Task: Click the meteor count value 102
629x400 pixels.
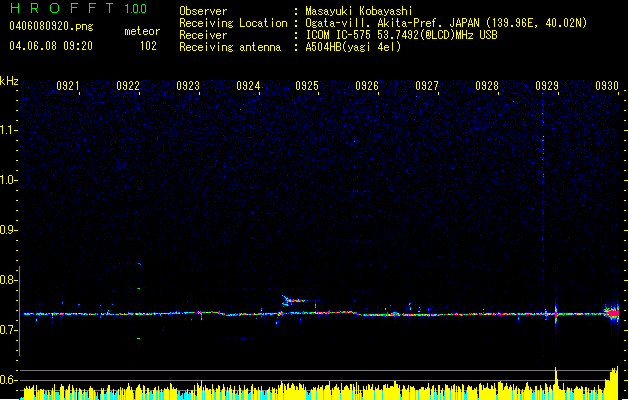Action: coord(148,46)
